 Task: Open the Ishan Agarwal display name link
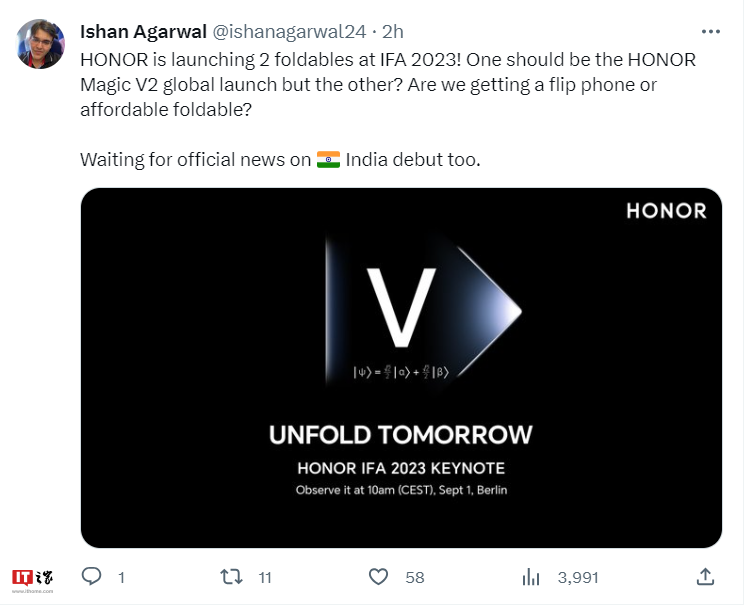(143, 32)
